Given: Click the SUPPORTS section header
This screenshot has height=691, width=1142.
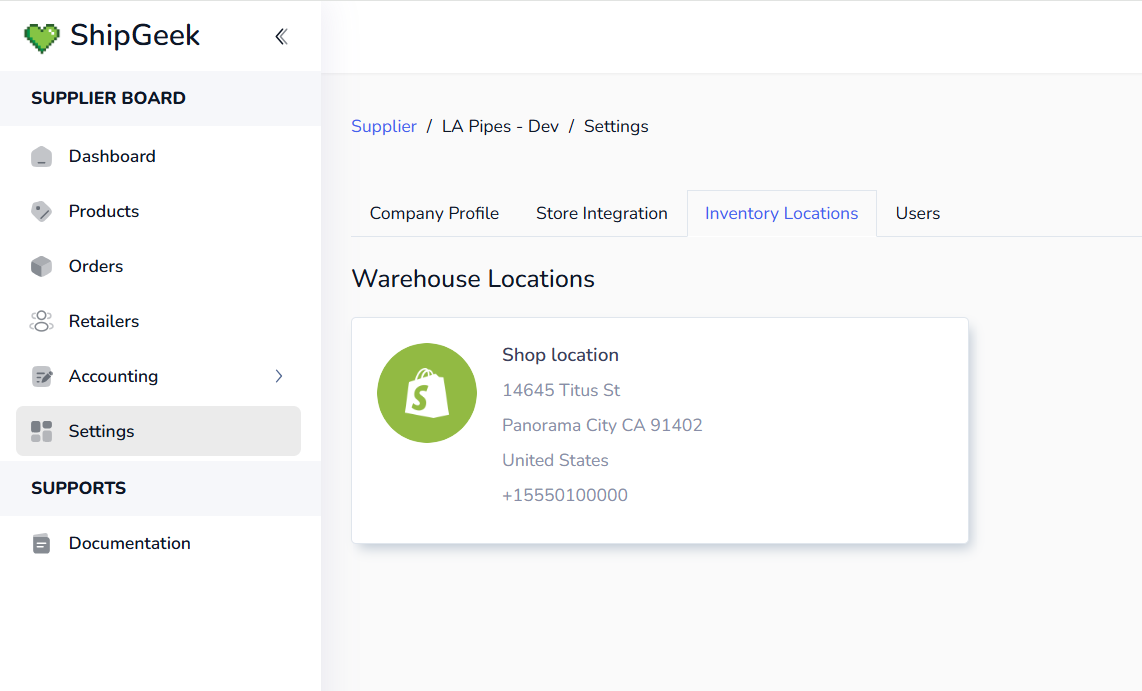Looking at the screenshot, I should (x=79, y=489).
